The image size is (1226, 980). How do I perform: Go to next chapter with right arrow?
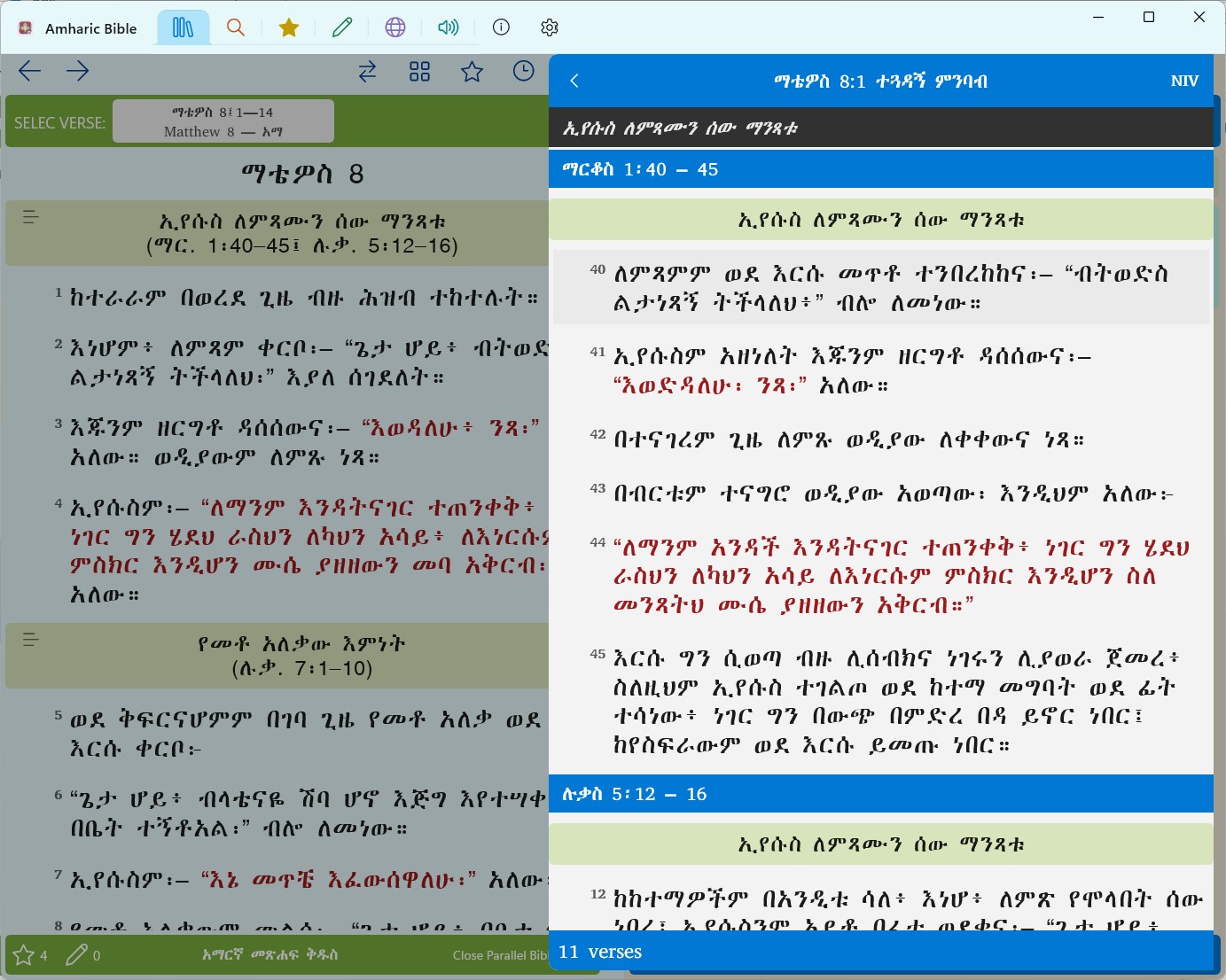point(78,71)
